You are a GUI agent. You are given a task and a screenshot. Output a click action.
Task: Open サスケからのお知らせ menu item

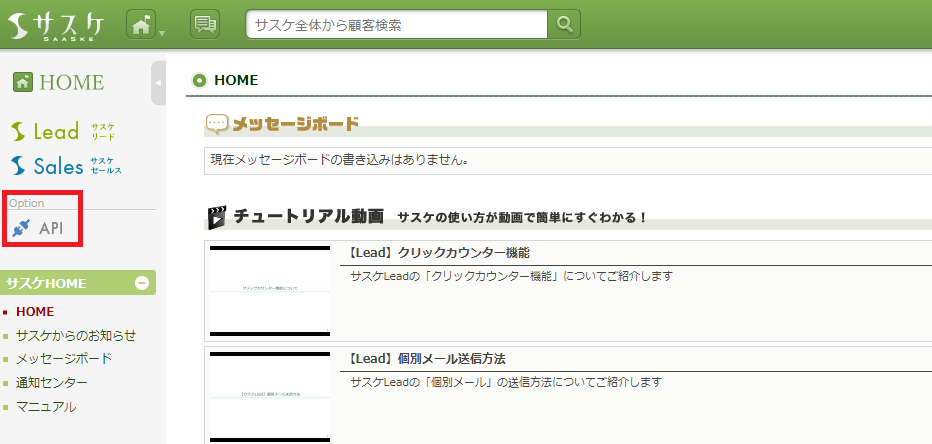76,335
